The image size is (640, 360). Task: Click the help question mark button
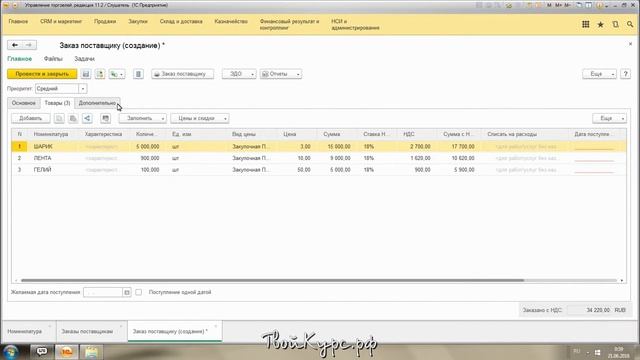point(625,74)
